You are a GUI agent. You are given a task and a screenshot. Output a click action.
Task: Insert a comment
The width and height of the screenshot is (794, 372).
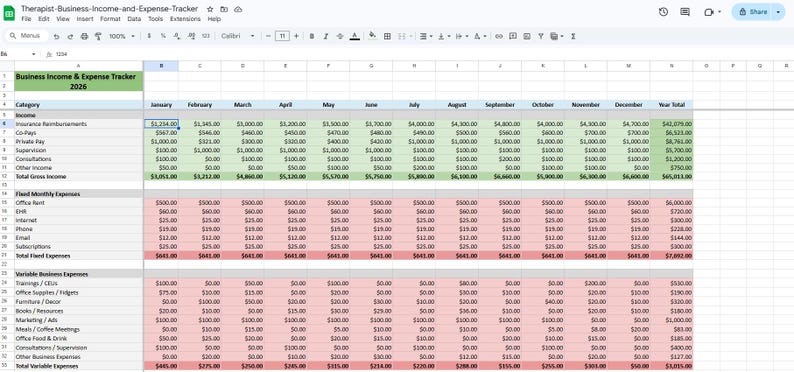(x=513, y=36)
